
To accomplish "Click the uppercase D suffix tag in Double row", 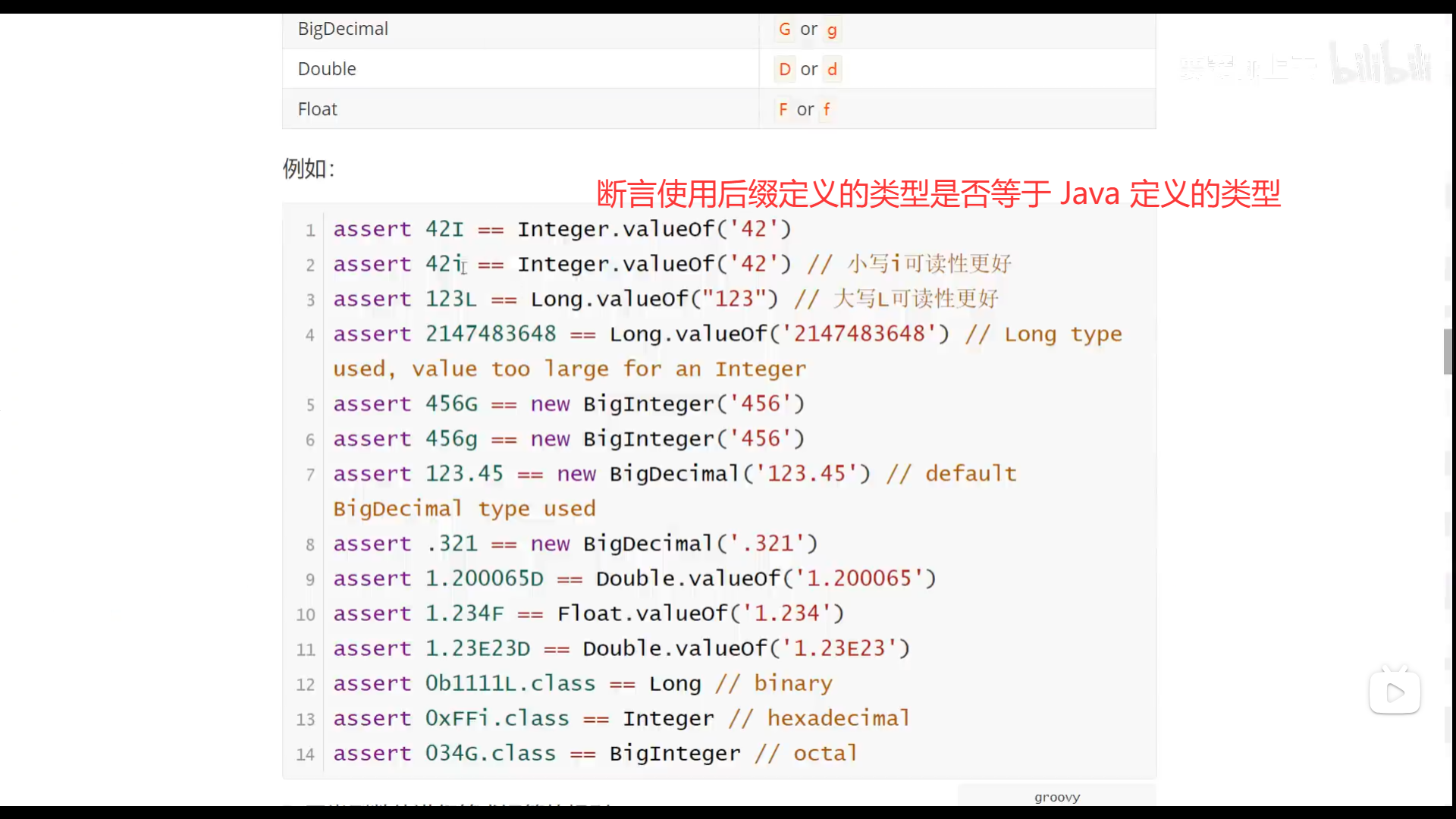I will click(784, 70).
